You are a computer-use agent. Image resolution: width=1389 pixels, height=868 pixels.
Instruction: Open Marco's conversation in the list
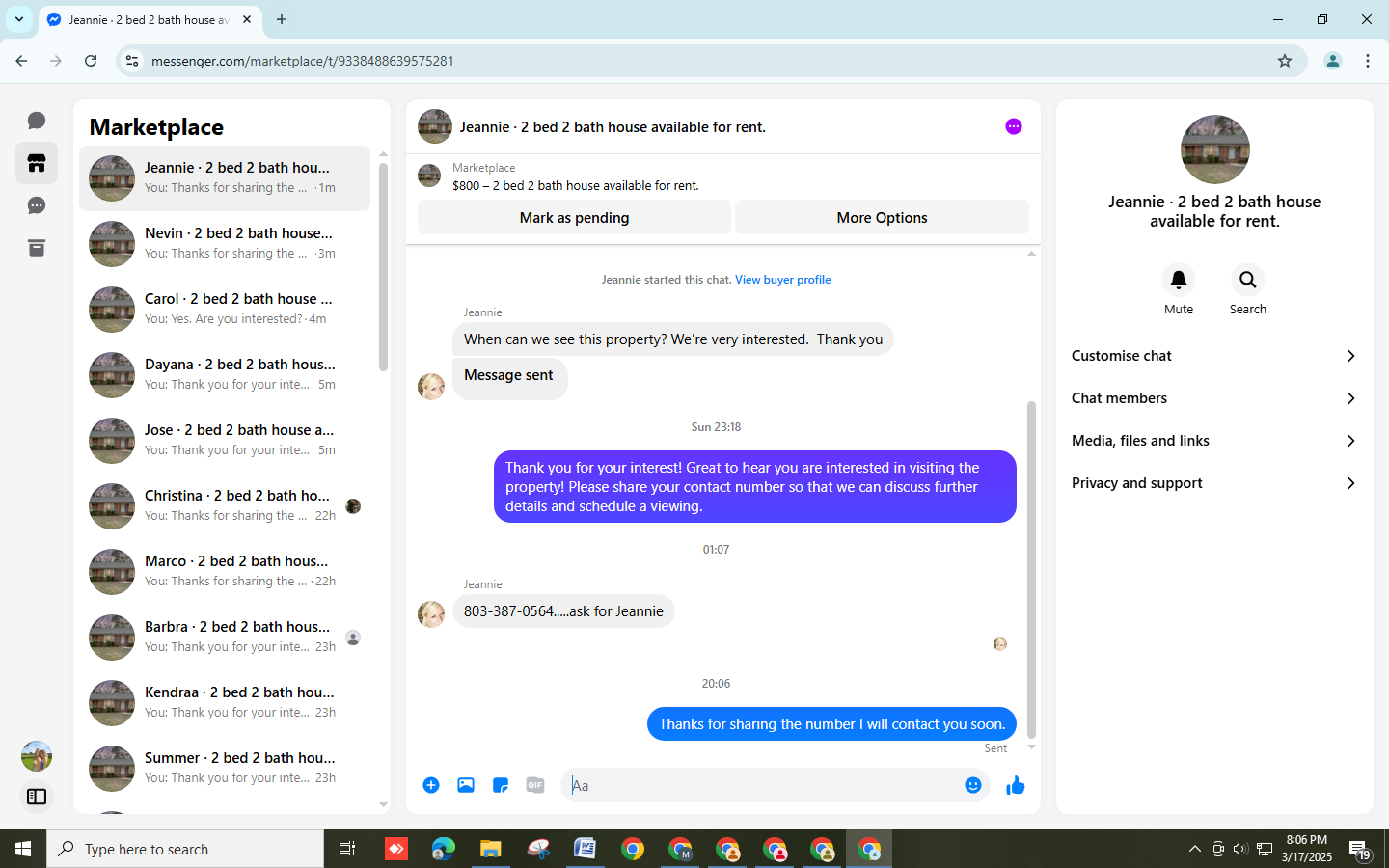[225, 572]
